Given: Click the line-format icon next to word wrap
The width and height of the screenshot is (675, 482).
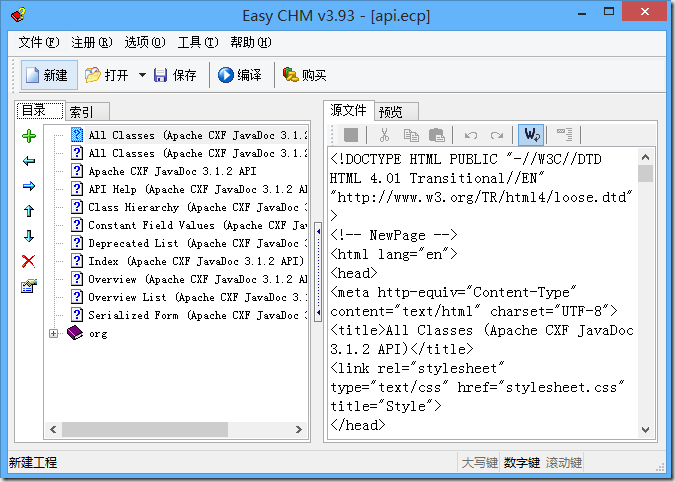Looking at the screenshot, I should pos(564,135).
